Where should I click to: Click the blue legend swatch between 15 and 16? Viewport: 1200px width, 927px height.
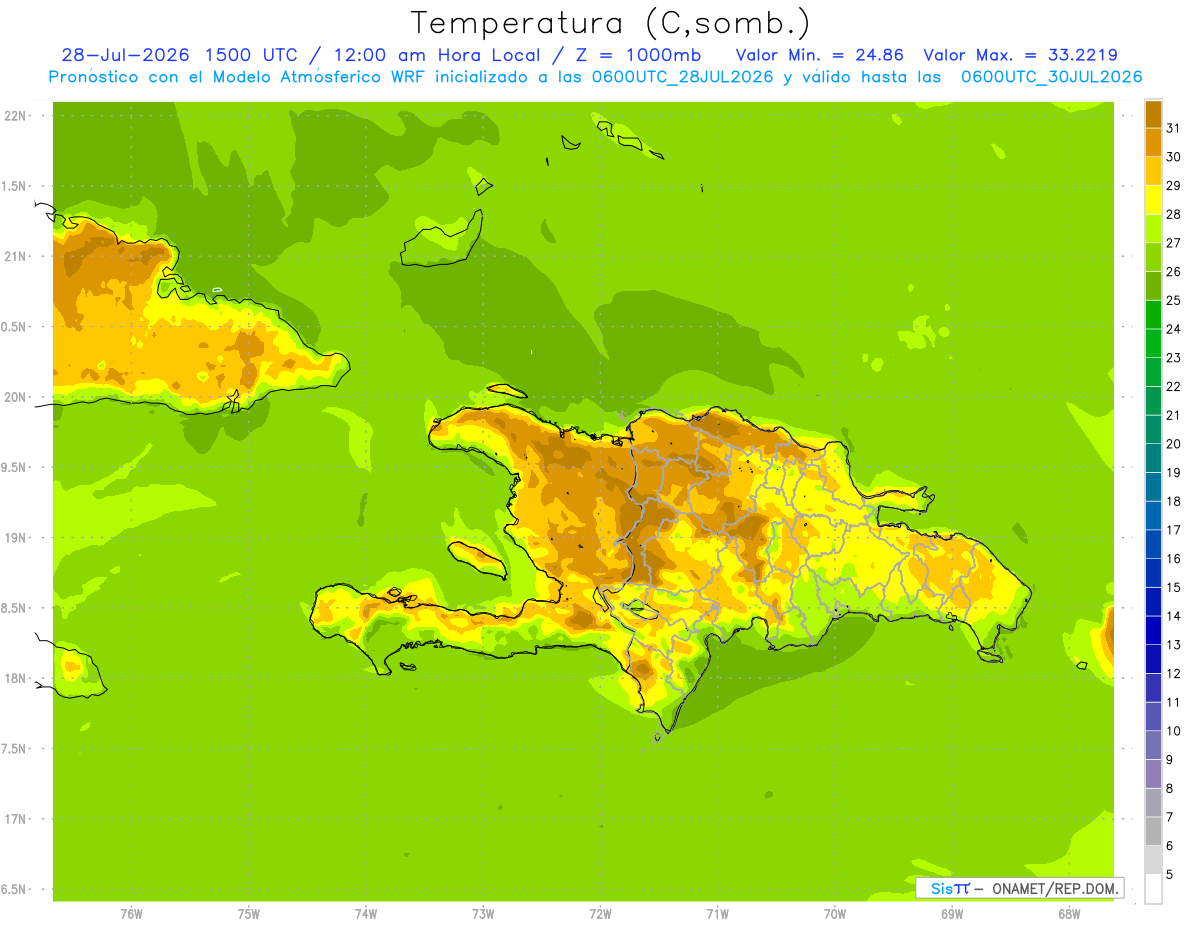pos(1153,573)
